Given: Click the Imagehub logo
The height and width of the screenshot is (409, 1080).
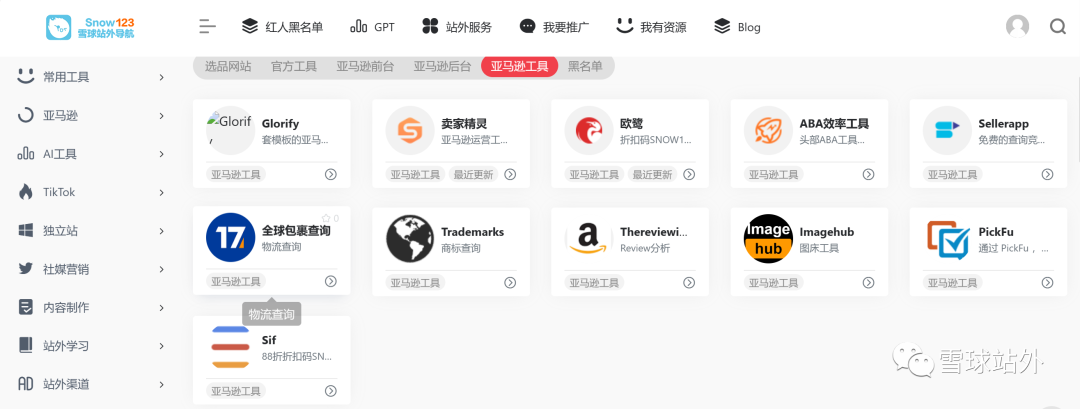Looking at the screenshot, I should (x=768, y=238).
